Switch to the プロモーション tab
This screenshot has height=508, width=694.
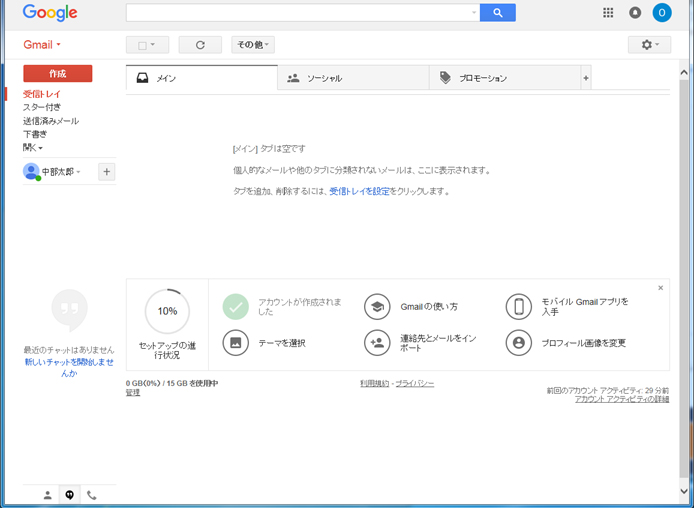point(505,78)
